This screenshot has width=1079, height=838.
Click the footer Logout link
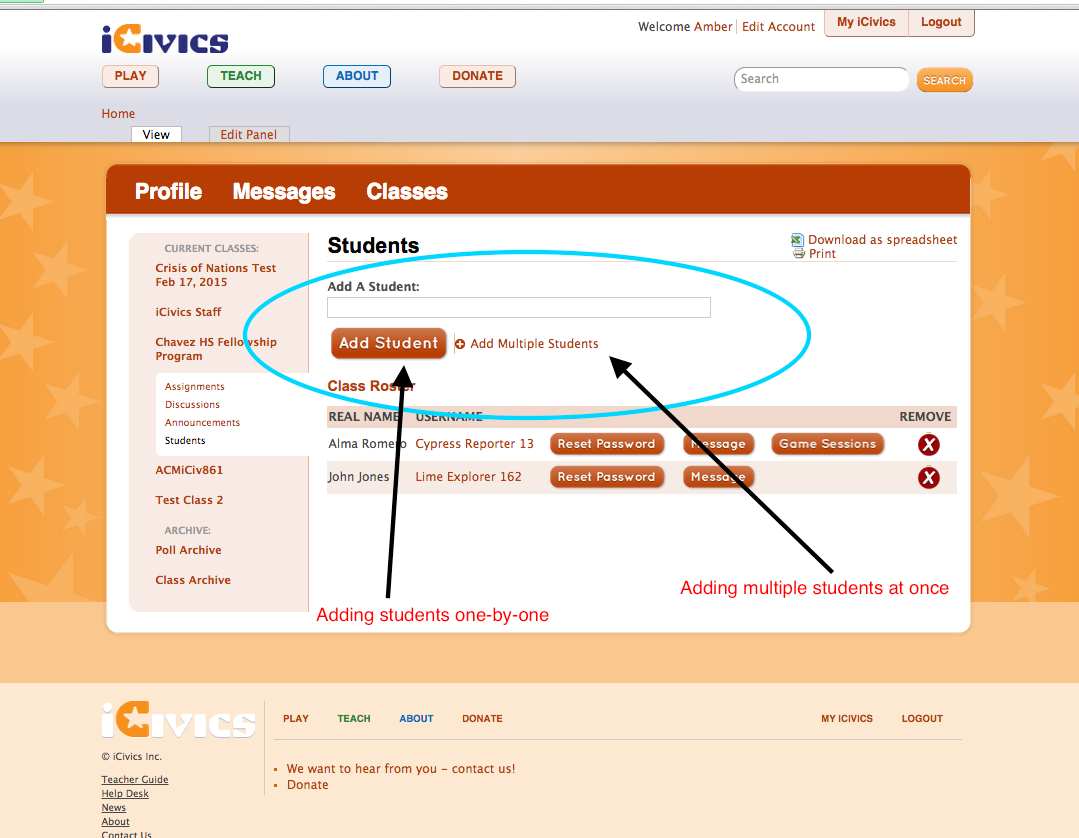click(x=922, y=718)
